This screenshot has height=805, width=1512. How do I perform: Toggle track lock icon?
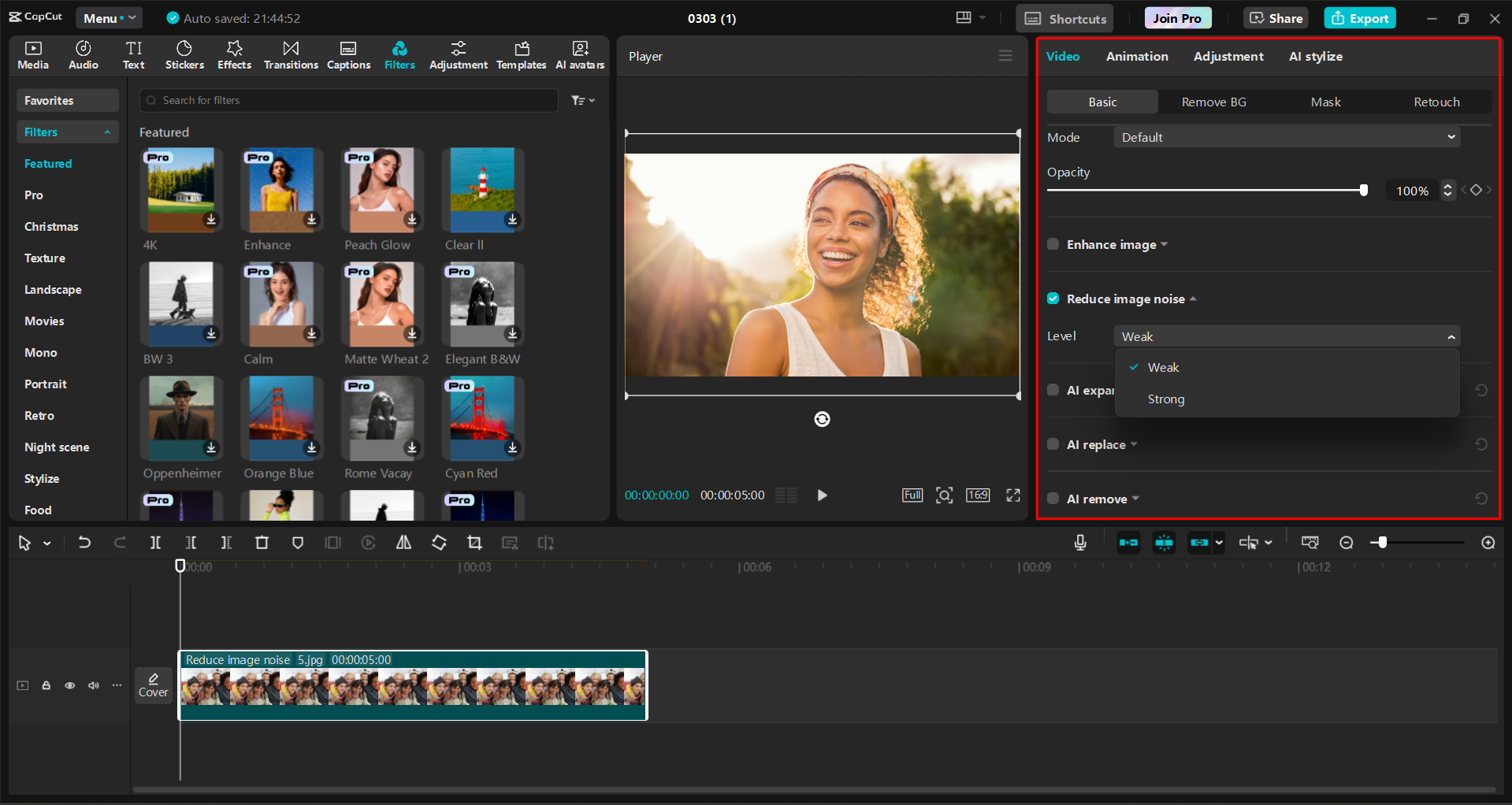(46, 685)
